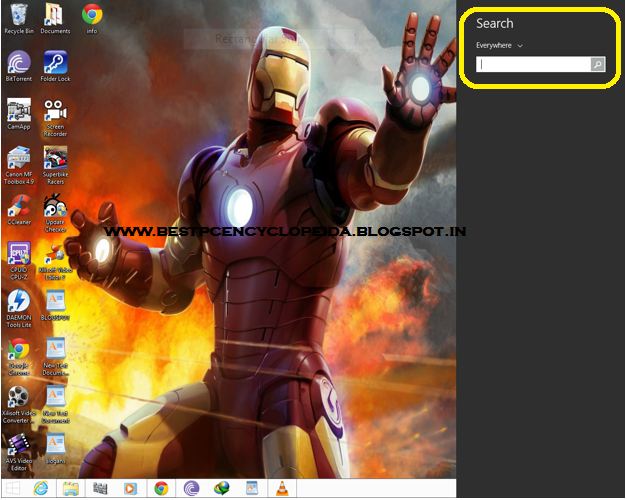Open Windows Media Player from the taskbar
This screenshot has height=500, width=627.
[x=130, y=489]
